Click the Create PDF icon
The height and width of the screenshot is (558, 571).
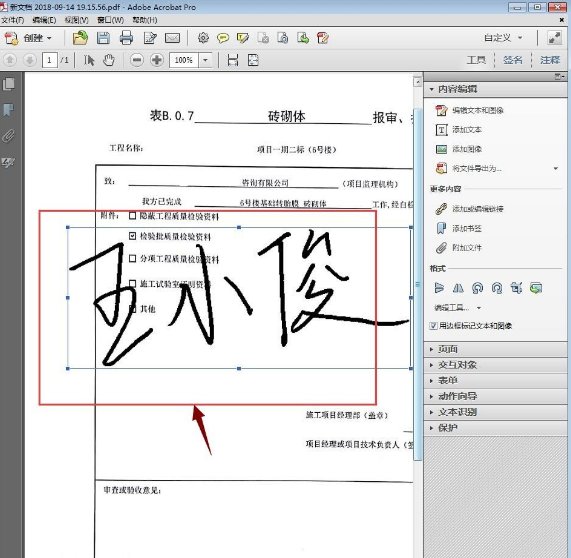coord(11,38)
